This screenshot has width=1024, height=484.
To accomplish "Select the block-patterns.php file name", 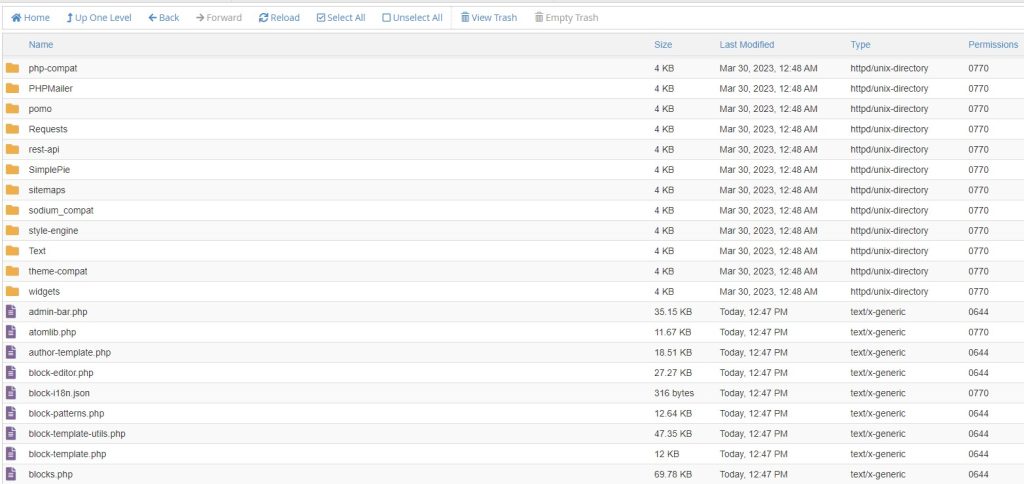I will point(67,413).
